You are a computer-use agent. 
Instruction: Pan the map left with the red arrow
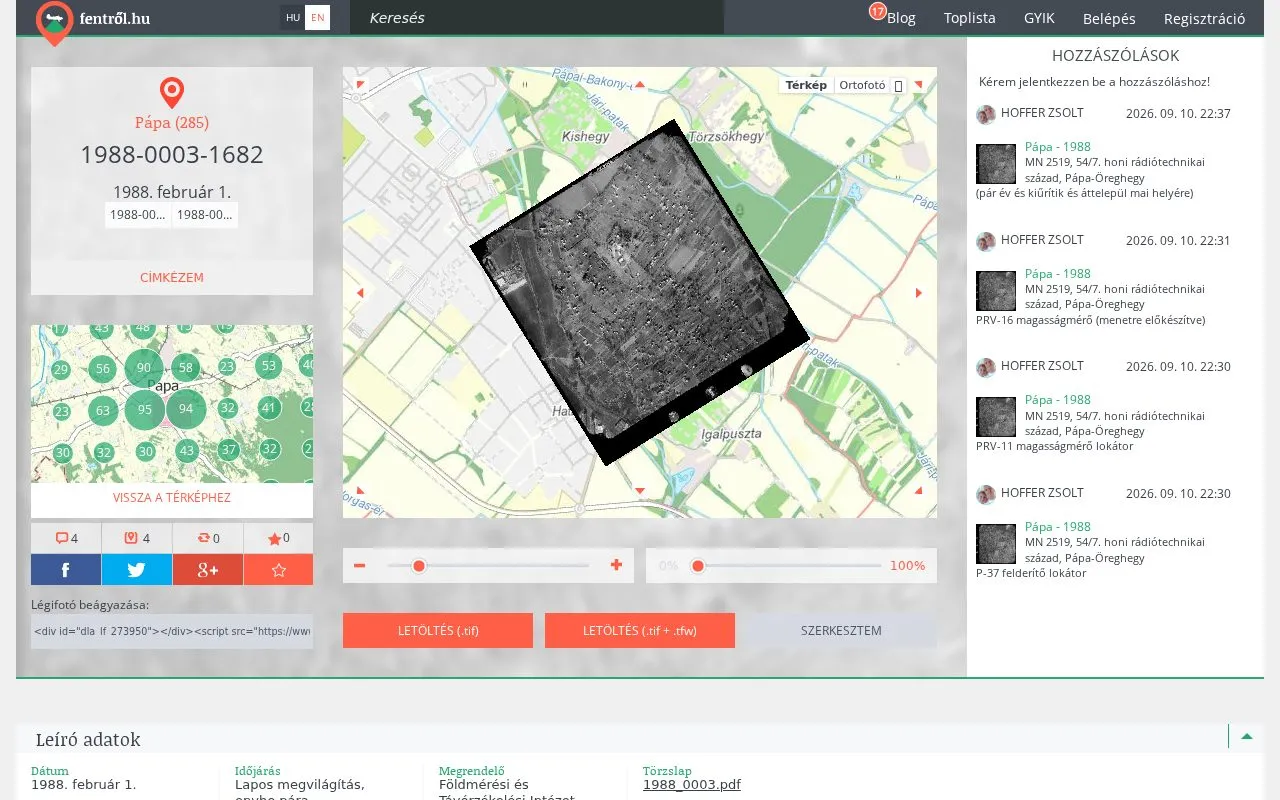tap(360, 293)
